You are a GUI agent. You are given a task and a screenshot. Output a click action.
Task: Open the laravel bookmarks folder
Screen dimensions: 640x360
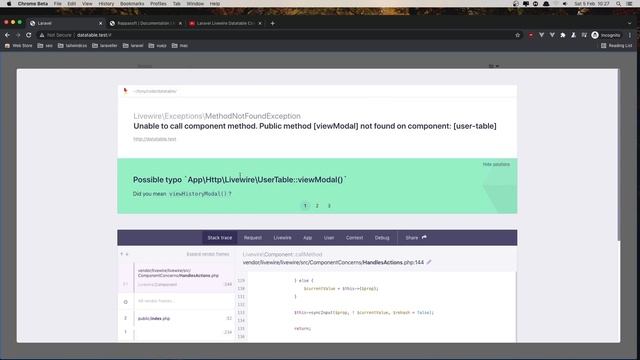click(x=133, y=46)
